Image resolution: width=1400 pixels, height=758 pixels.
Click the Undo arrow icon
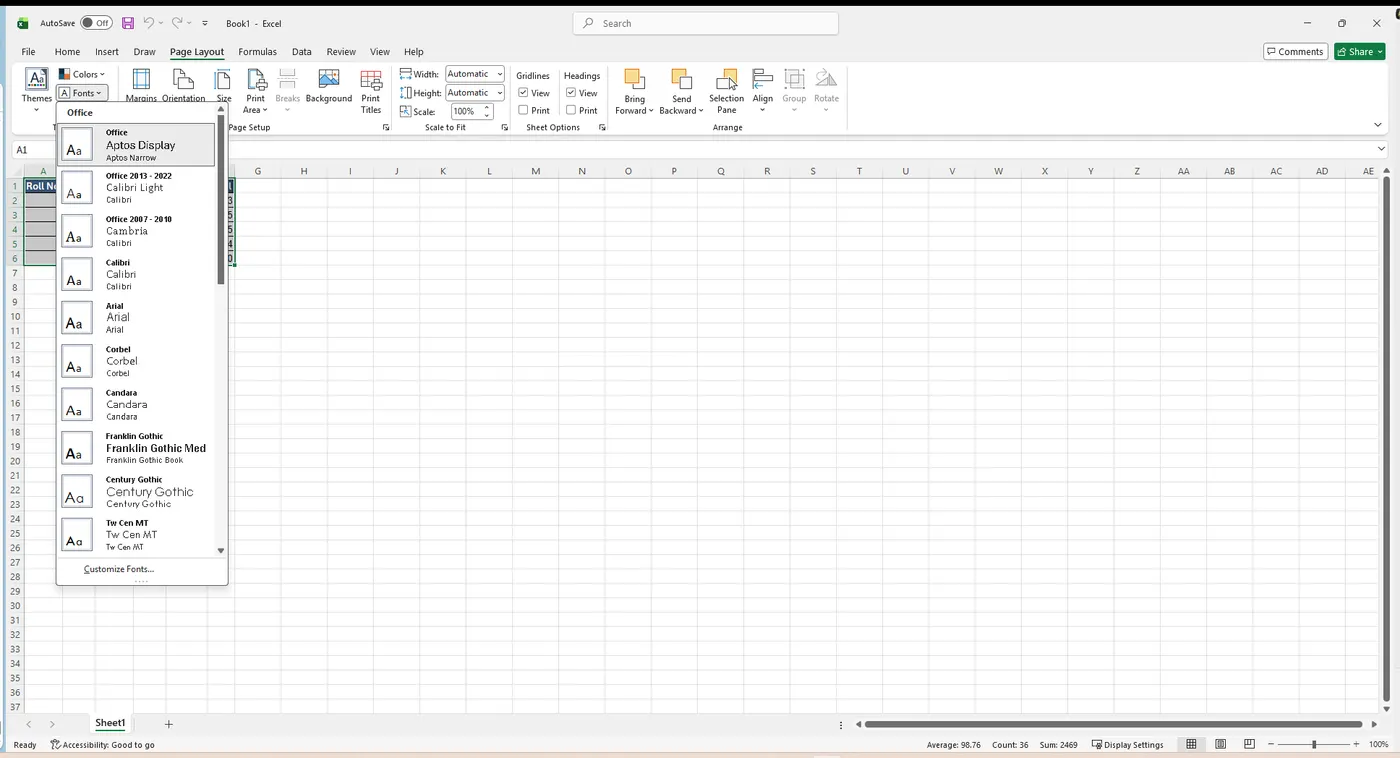tap(149, 23)
